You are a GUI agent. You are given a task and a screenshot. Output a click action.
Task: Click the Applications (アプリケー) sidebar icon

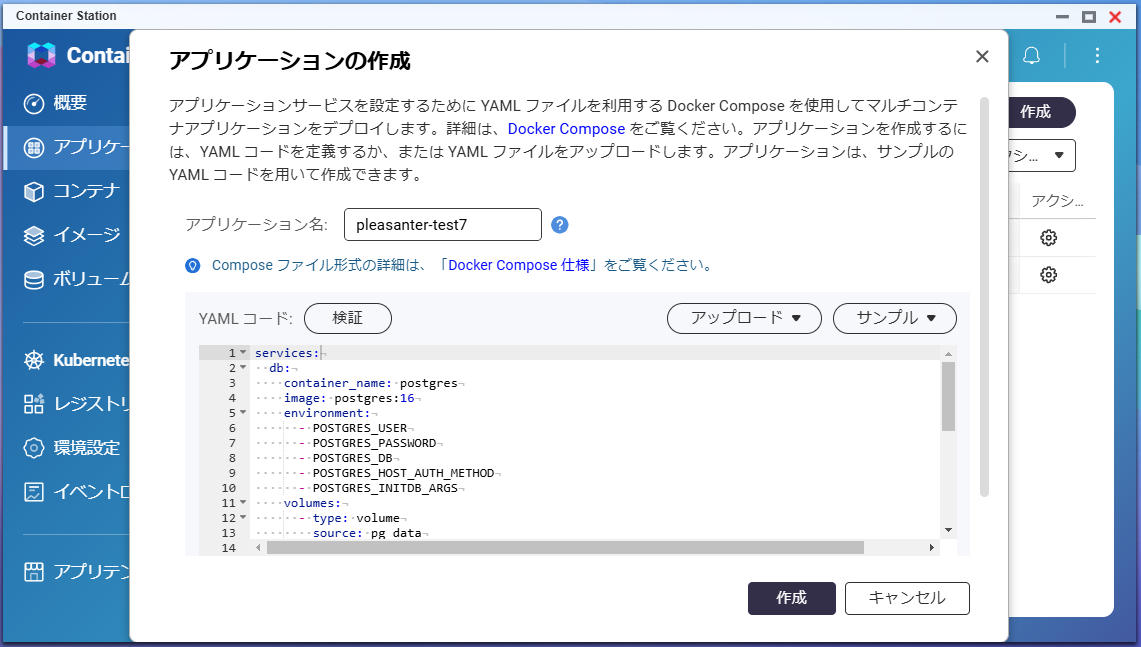(33, 148)
